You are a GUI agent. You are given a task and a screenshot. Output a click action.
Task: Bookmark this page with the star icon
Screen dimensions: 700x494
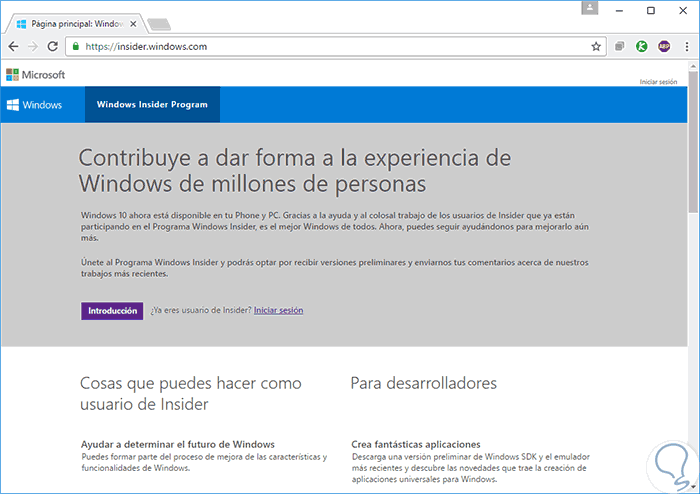(x=596, y=46)
